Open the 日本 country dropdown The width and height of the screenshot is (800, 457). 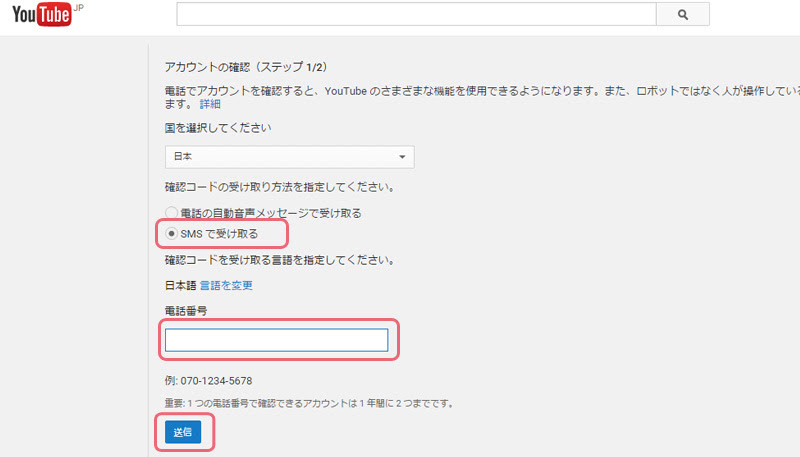[x=289, y=157]
